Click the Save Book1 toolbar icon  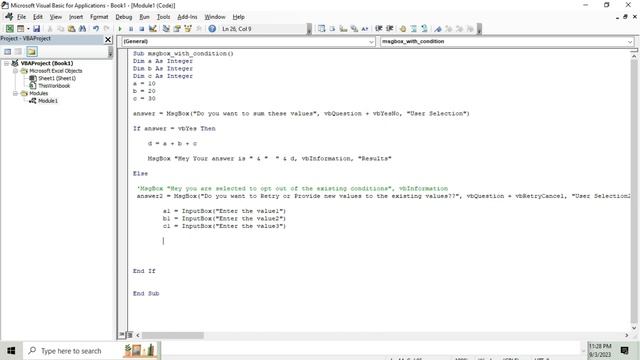(x=36, y=29)
